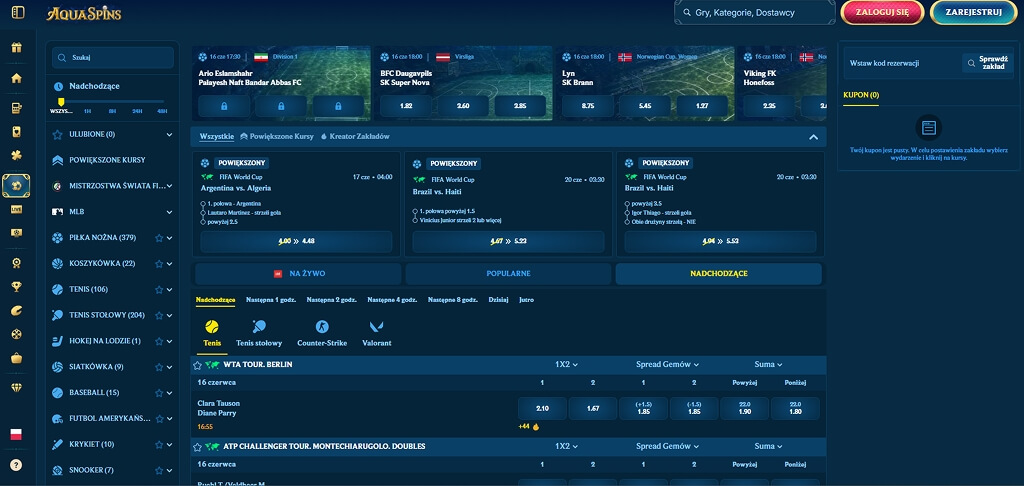Viewport: 1024px width, 486px height.
Task: Click the ZALOGUJ SIĘ button
Action: click(x=882, y=12)
